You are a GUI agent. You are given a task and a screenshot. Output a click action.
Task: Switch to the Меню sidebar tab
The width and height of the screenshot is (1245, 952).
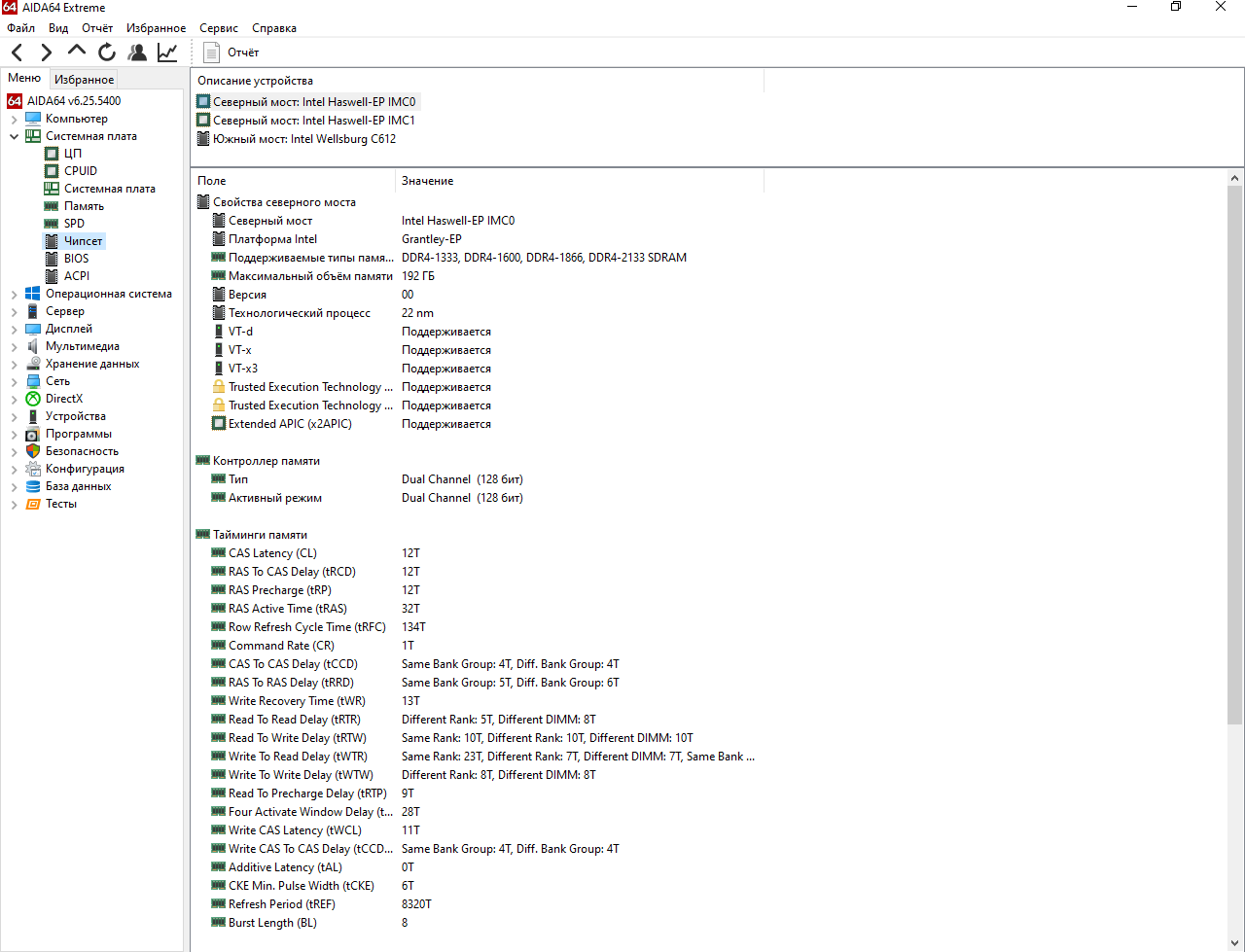pos(24,78)
